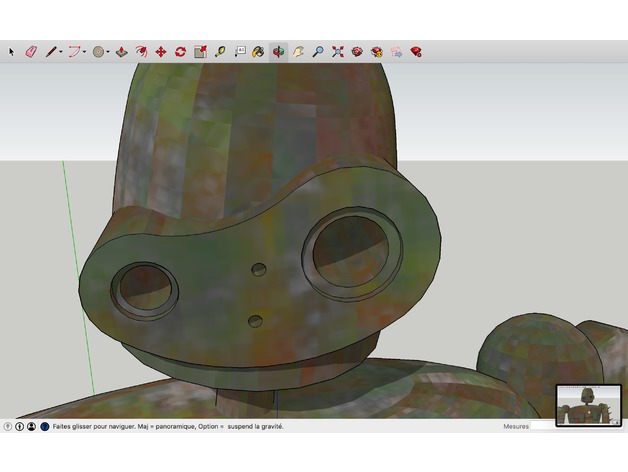628x472 pixels.
Task: Click the 'Mesures' label
Action: 516,426
